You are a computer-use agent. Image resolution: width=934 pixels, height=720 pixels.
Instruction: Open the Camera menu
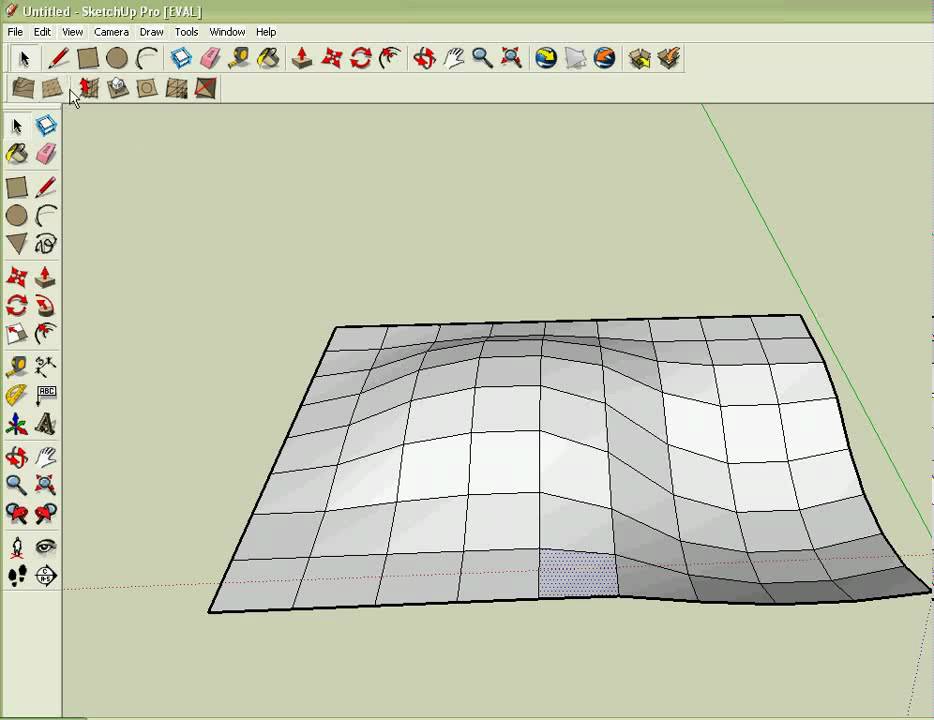pos(111,32)
